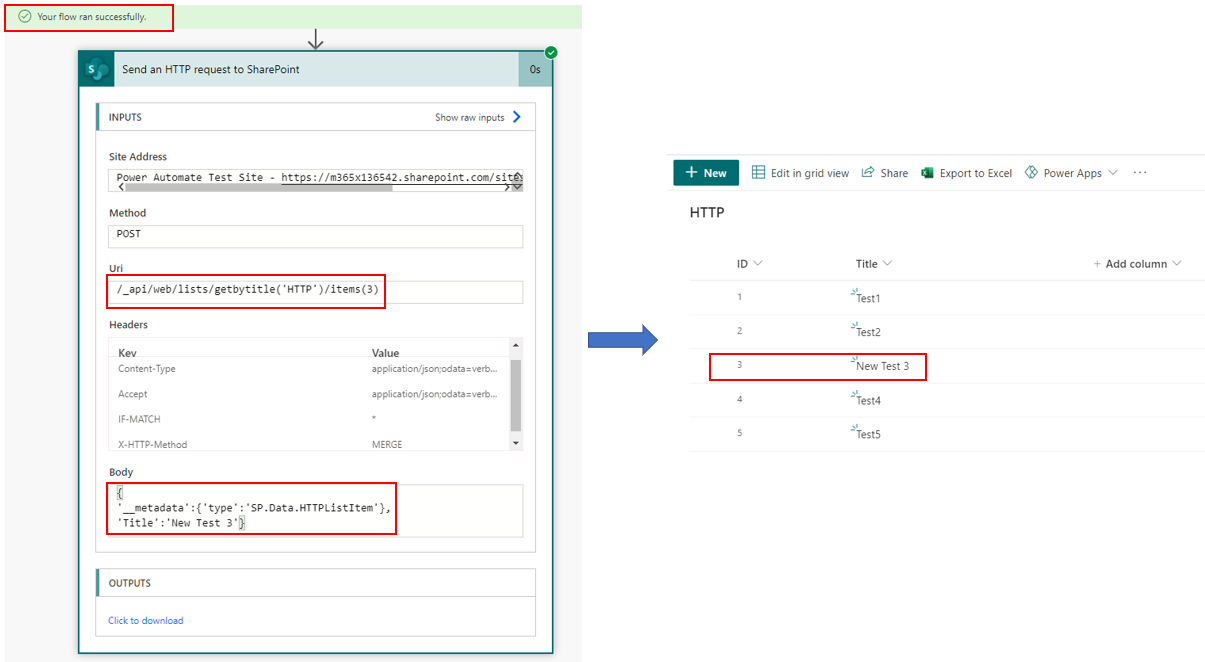This screenshot has height=662, width=1205.
Task: Select the Test4 list item
Action: click(x=868, y=400)
